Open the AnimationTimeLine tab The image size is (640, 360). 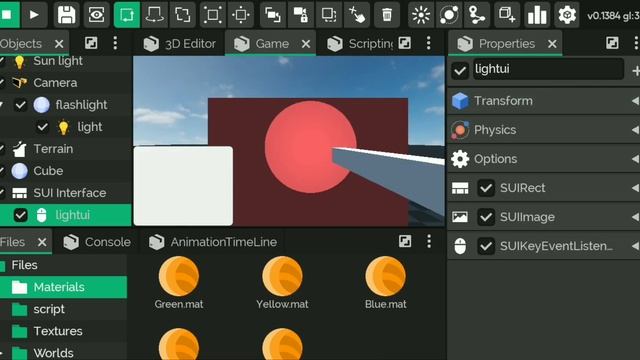[213, 242]
